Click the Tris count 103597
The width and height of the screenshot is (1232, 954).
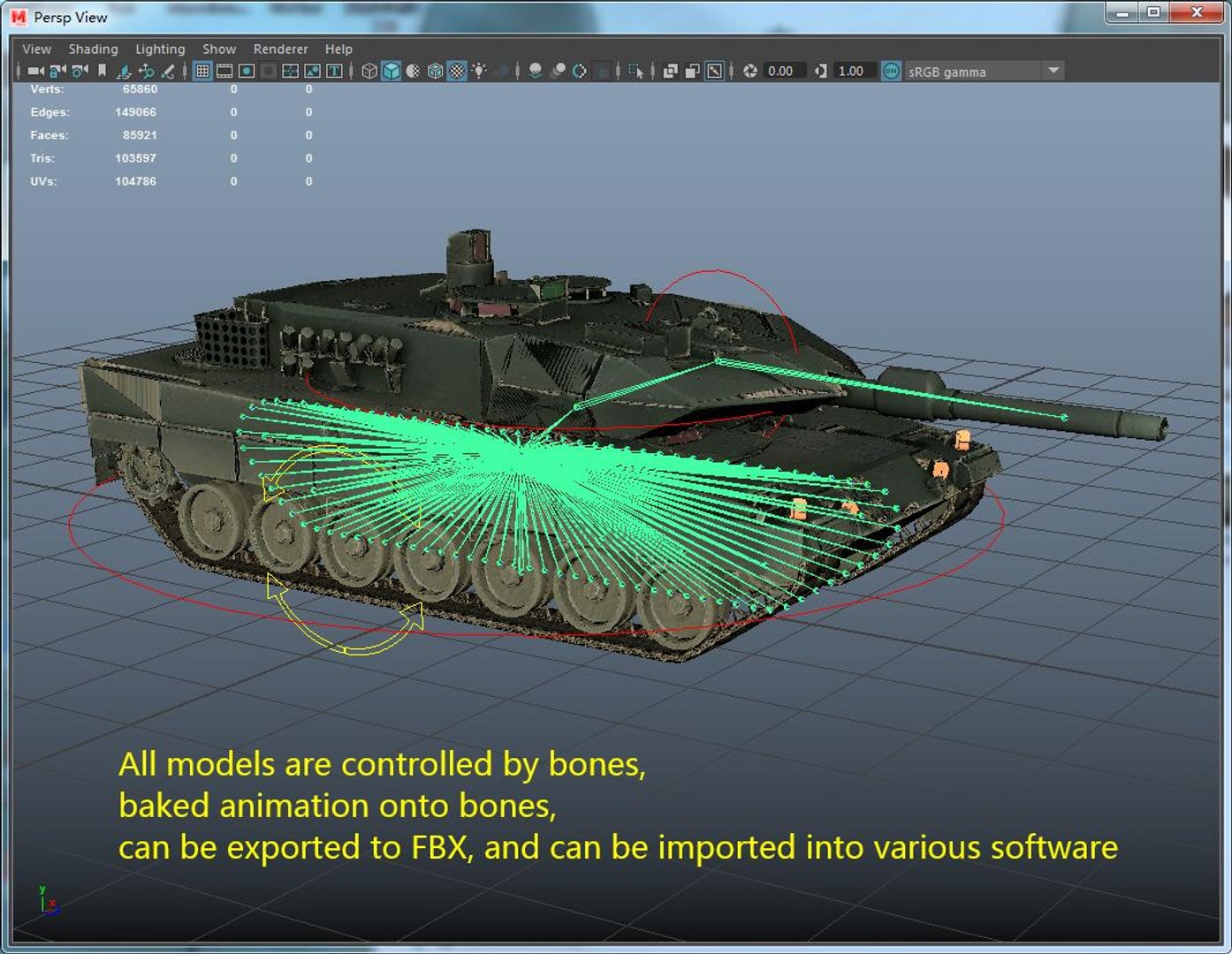click(135, 158)
